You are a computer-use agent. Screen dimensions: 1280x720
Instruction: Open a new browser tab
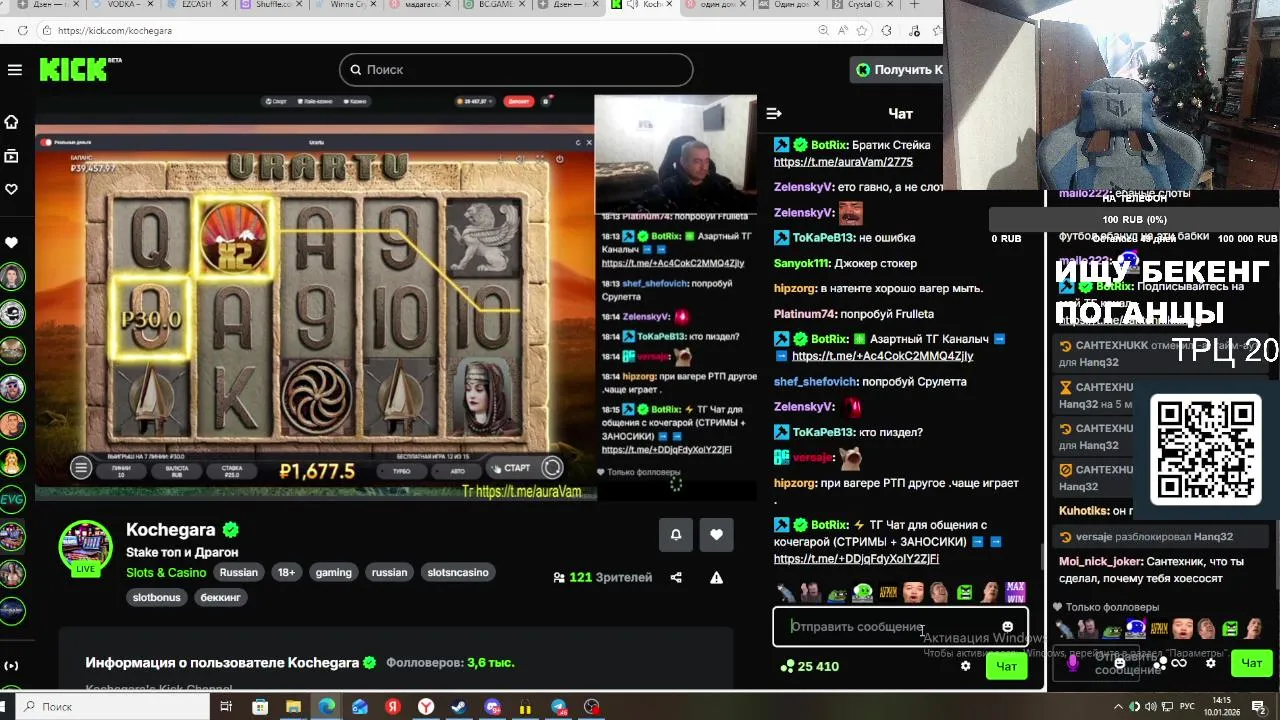click(x=914, y=5)
